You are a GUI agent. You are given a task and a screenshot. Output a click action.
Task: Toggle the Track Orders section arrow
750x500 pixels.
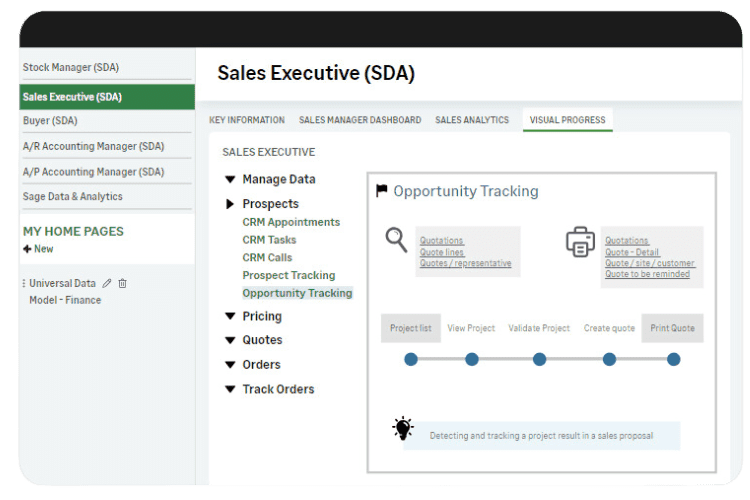click(x=230, y=390)
